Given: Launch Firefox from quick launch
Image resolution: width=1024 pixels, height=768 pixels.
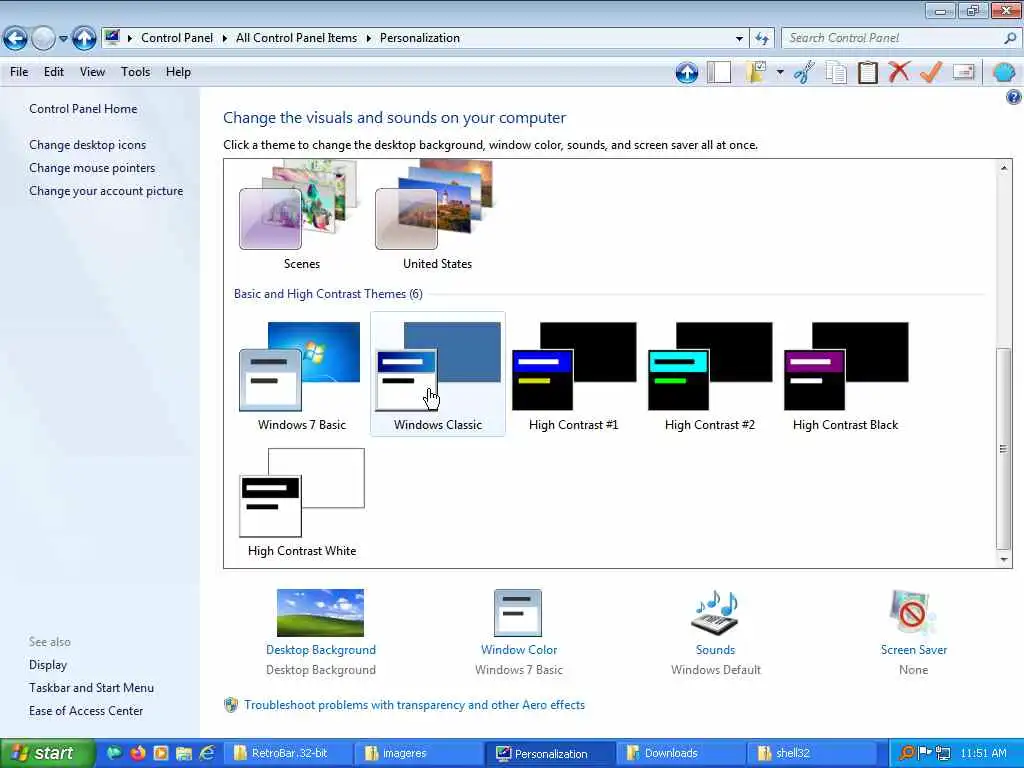Looking at the screenshot, I should point(138,753).
